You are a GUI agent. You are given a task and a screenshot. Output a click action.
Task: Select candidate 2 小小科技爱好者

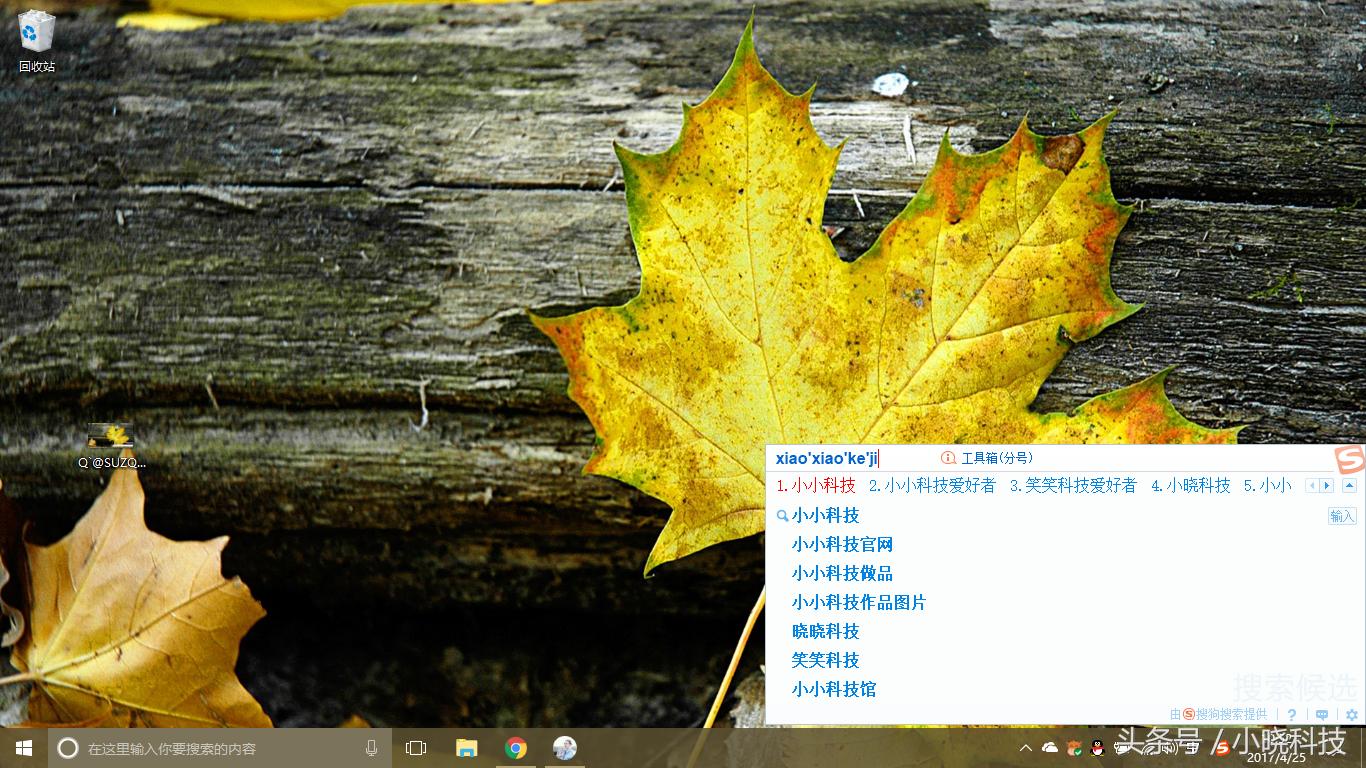tap(932, 486)
